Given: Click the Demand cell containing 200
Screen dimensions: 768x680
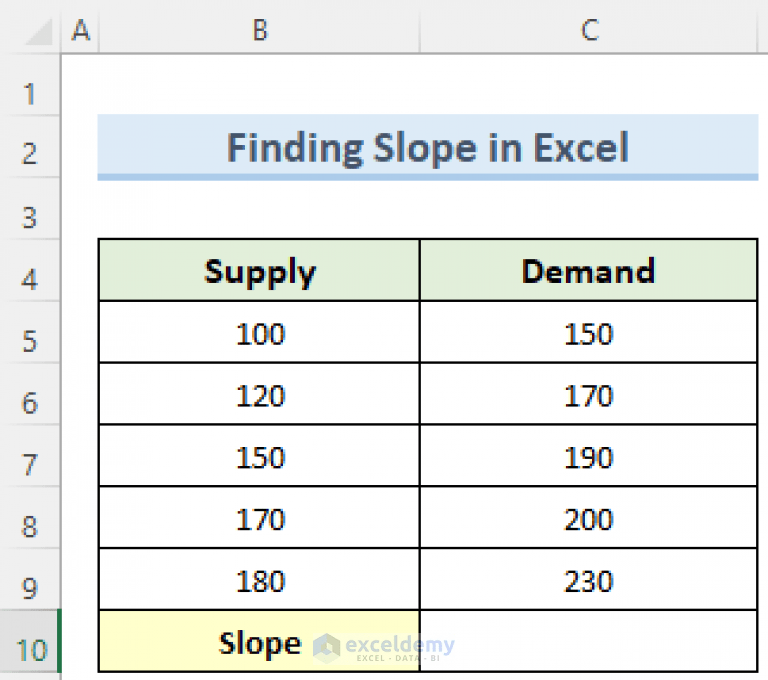Looking at the screenshot, I should pyautogui.click(x=588, y=519).
